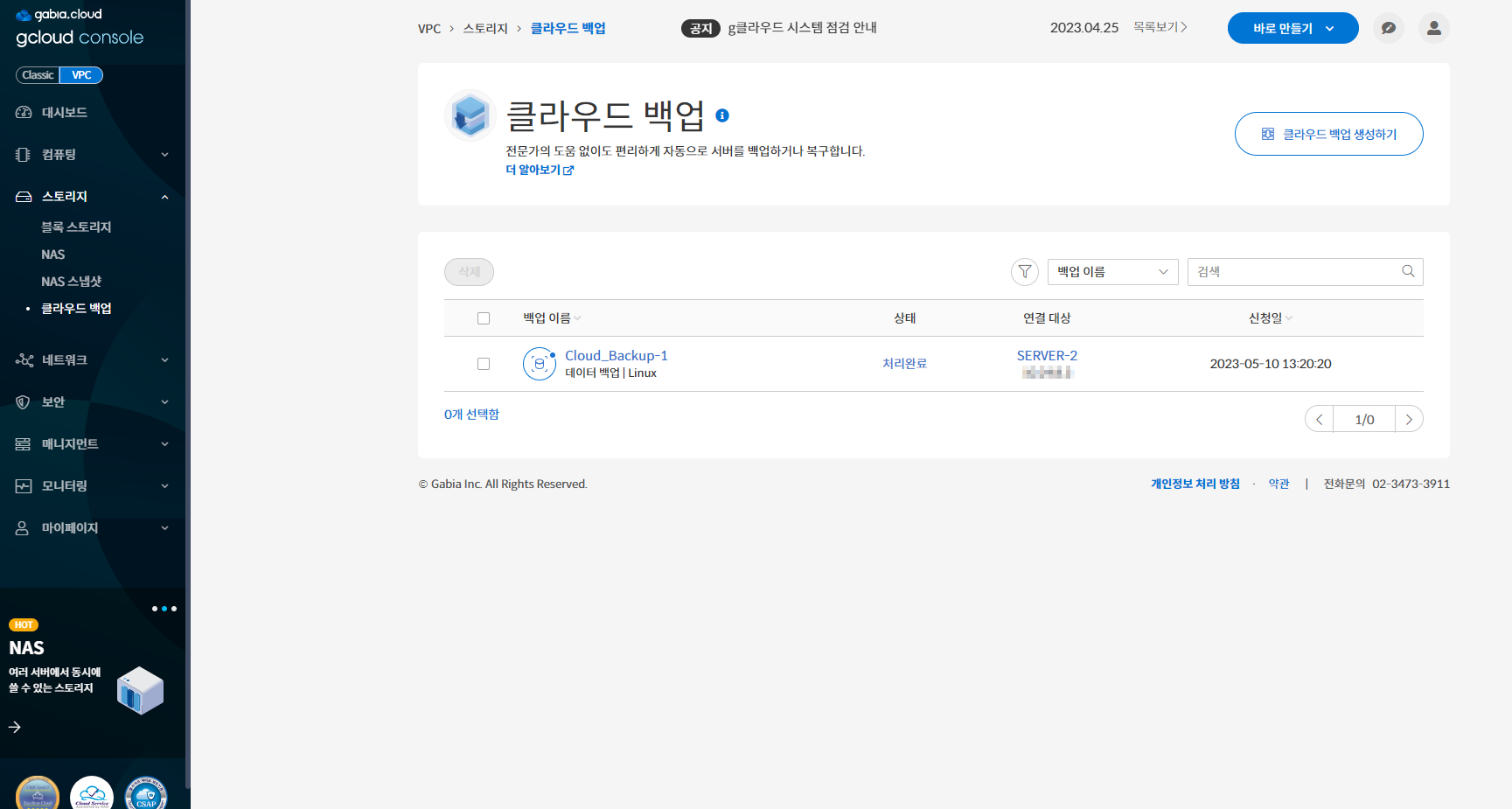The width and height of the screenshot is (1512, 809).
Task: Open 목록보기 notice list
Action: pos(1160,28)
